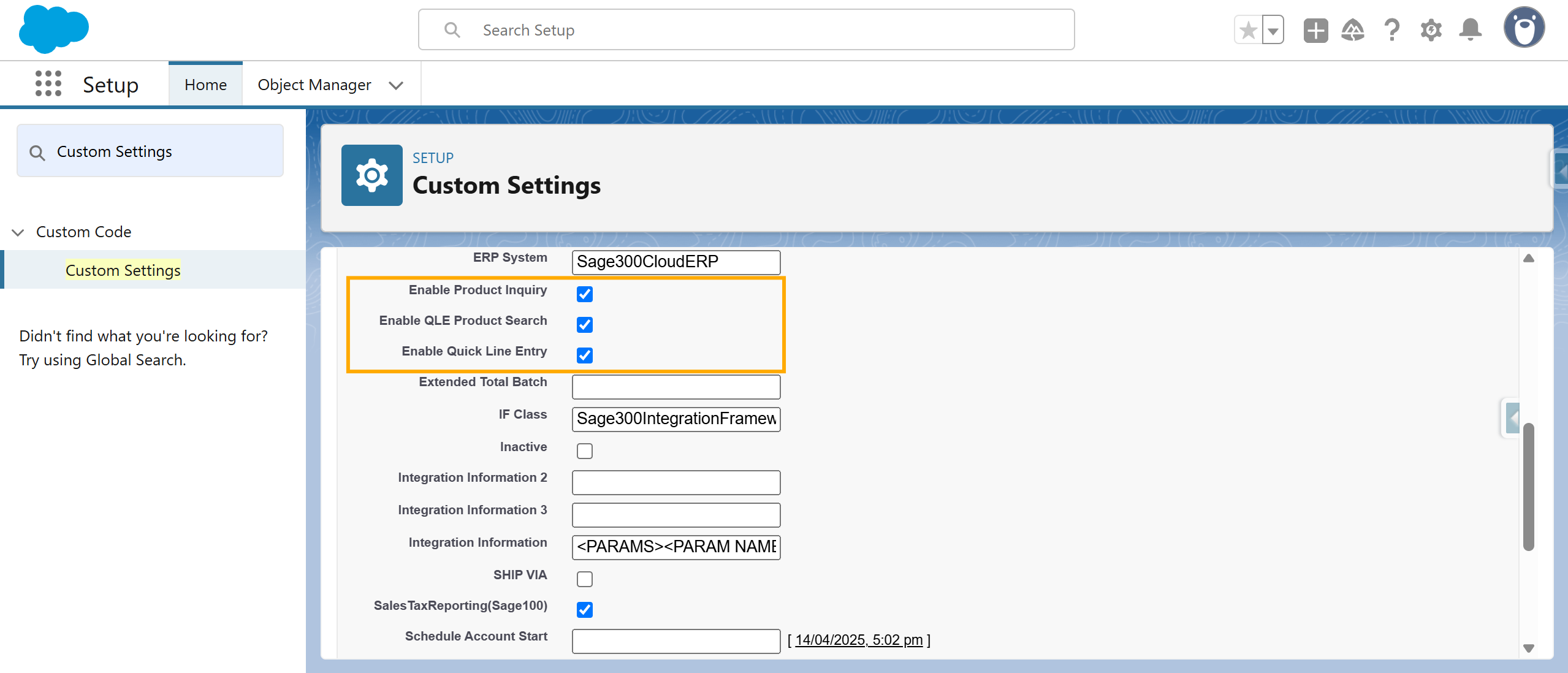1568x673 pixels.
Task: Click the Enable Quick Line Entry label
Action: [x=474, y=351]
